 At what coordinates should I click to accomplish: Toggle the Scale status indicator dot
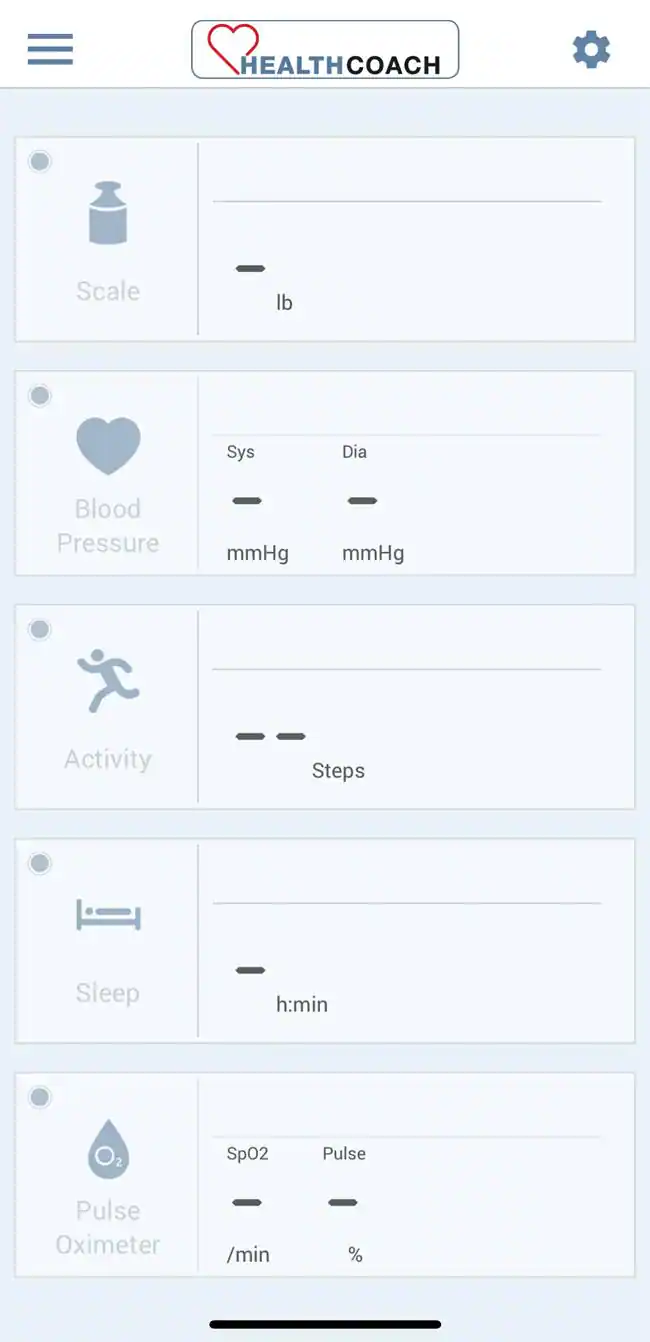click(x=40, y=162)
